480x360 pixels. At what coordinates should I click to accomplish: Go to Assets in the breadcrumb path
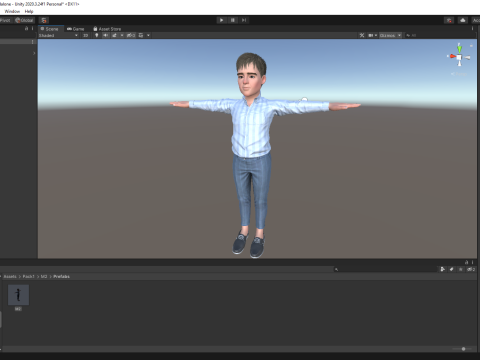tap(10, 277)
